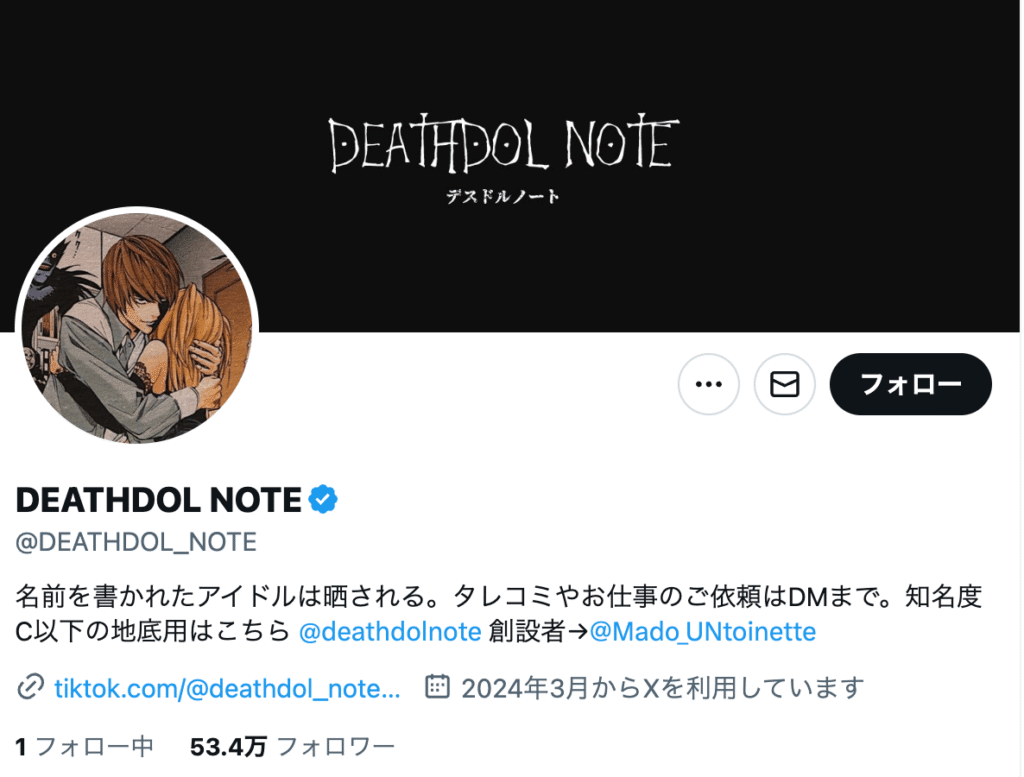View the 53.4万 フォロワー followers list
Image resolution: width=1024 pixels, height=777 pixels.
pos(292,746)
